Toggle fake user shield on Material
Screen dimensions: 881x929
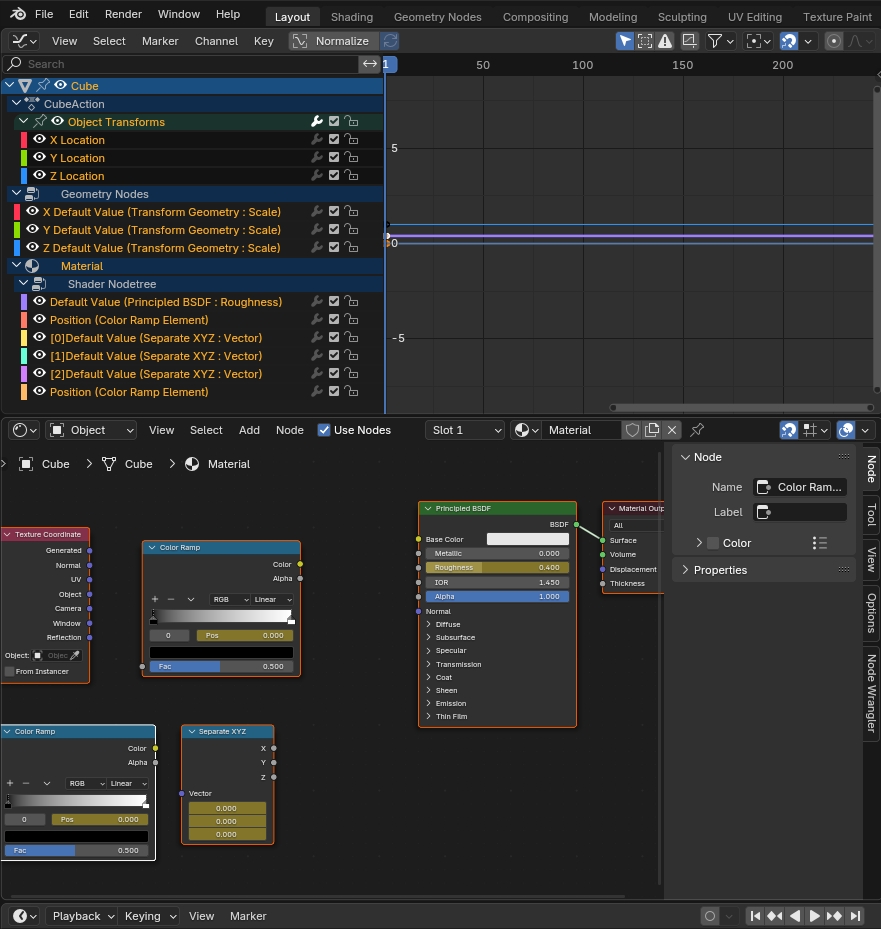[632, 430]
